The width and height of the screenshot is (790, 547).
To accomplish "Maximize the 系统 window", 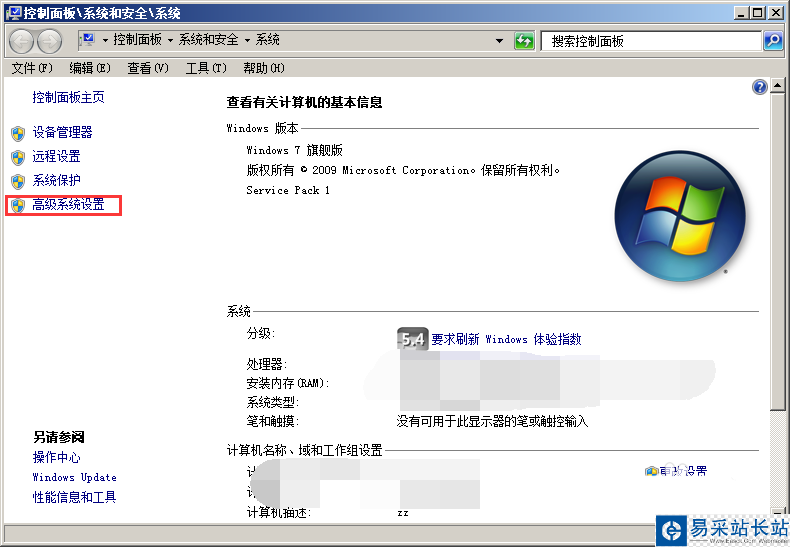I will [x=757, y=13].
